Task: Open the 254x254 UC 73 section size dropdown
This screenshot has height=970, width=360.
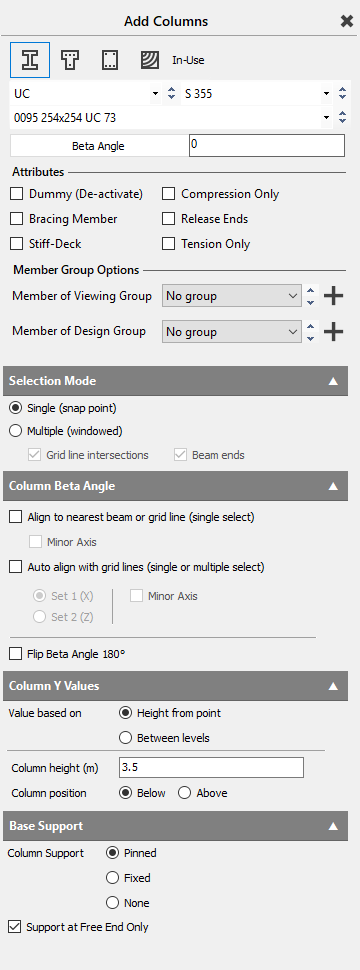Action: click(x=171, y=118)
